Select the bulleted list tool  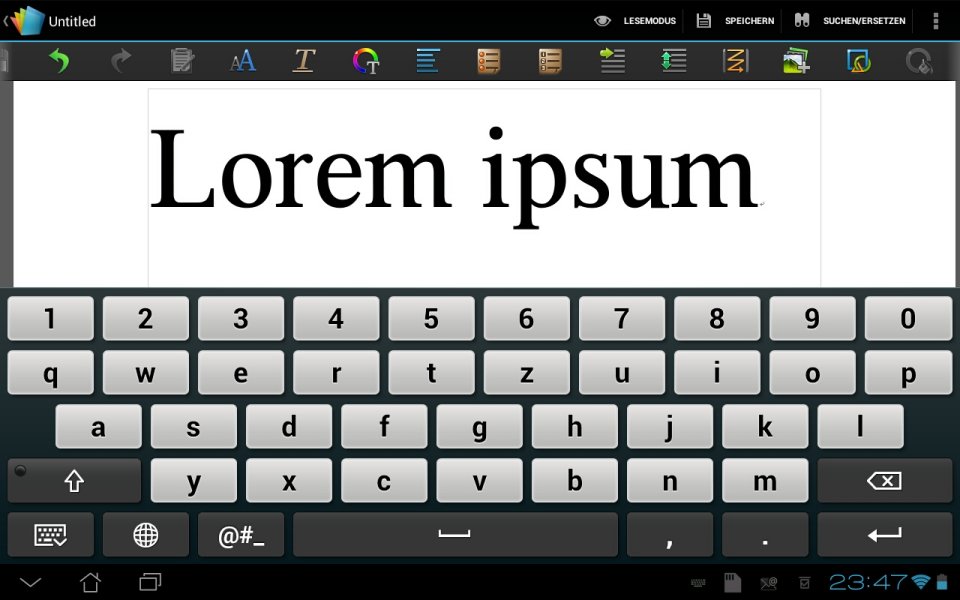point(489,61)
